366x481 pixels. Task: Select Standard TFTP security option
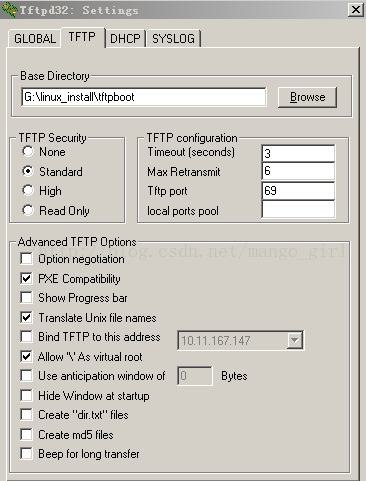click(x=28, y=171)
